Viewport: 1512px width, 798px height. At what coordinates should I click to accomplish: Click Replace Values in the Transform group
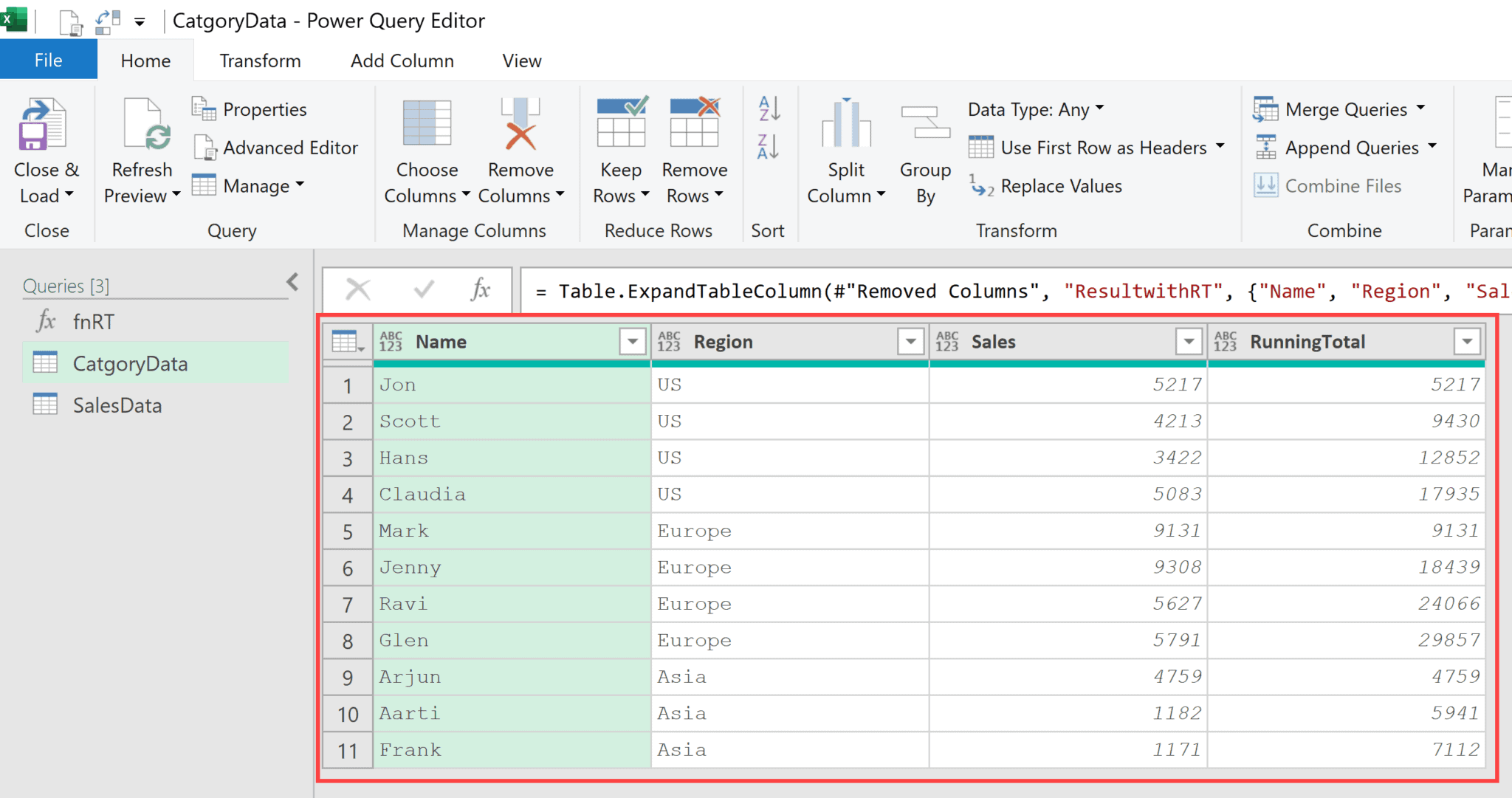(1061, 186)
